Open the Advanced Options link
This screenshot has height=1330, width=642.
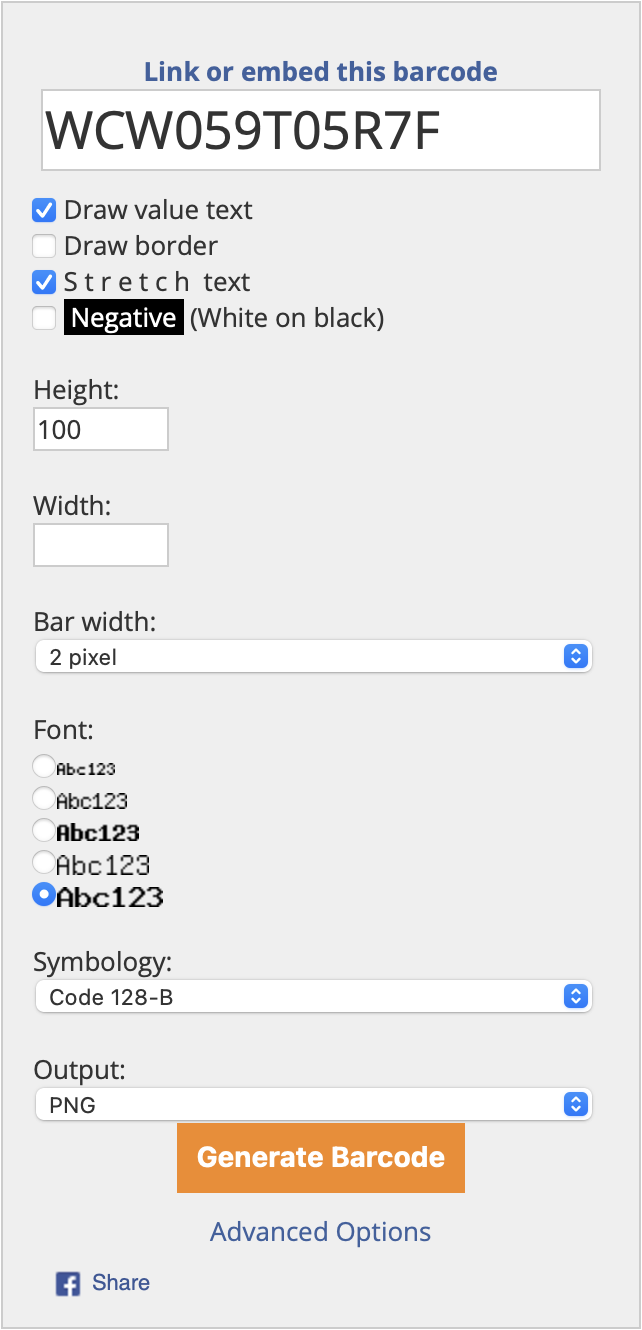click(320, 1232)
